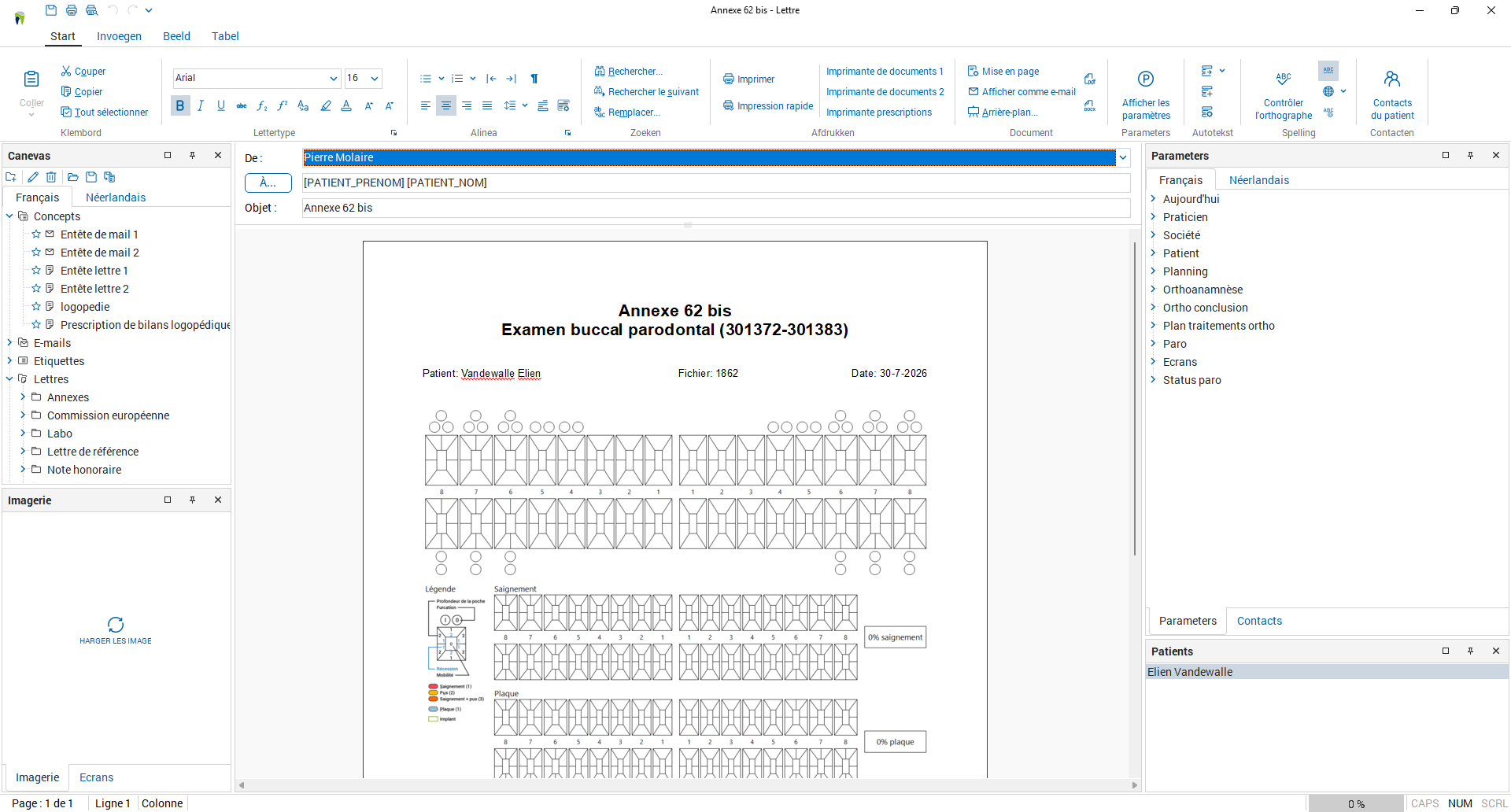Decrease font size with A-down icon
The height and width of the screenshot is (812, 1511).
click(389, 105)
